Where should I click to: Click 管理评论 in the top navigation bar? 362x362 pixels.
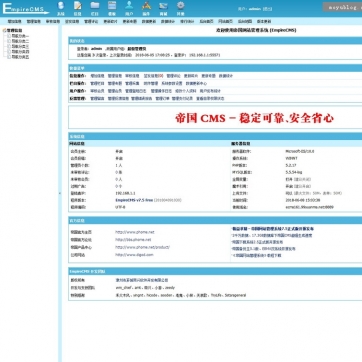click(x=91, y=21)
